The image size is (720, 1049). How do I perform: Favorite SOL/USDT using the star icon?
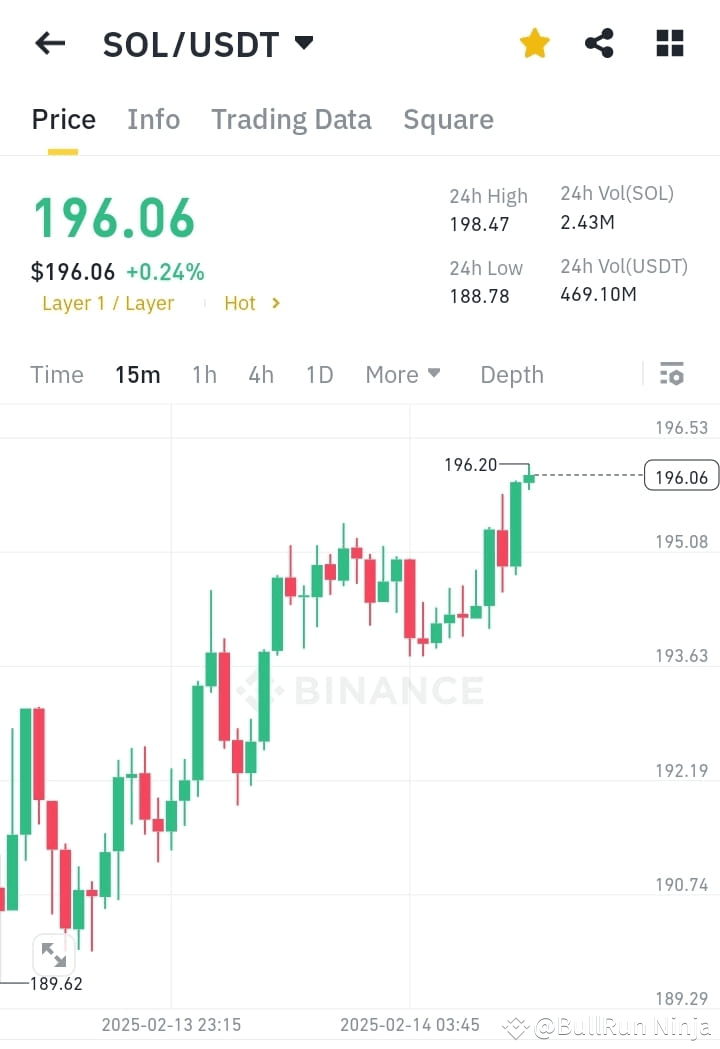coord(535,43)
